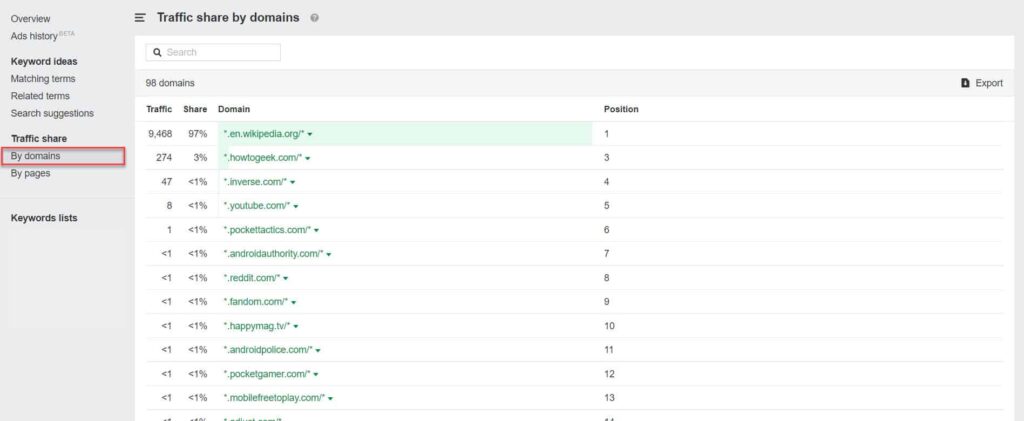
Task: Switch to By pages view
Action: pos(31,173)
